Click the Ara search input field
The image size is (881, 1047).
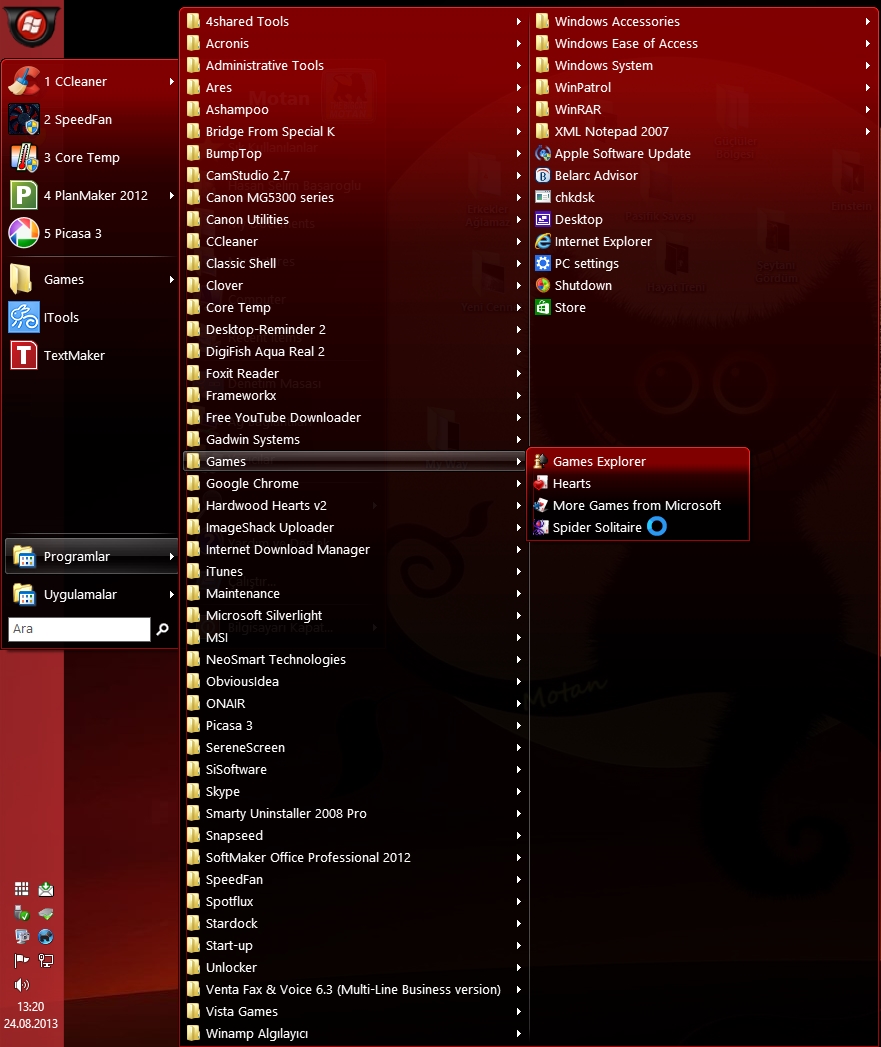79,629
